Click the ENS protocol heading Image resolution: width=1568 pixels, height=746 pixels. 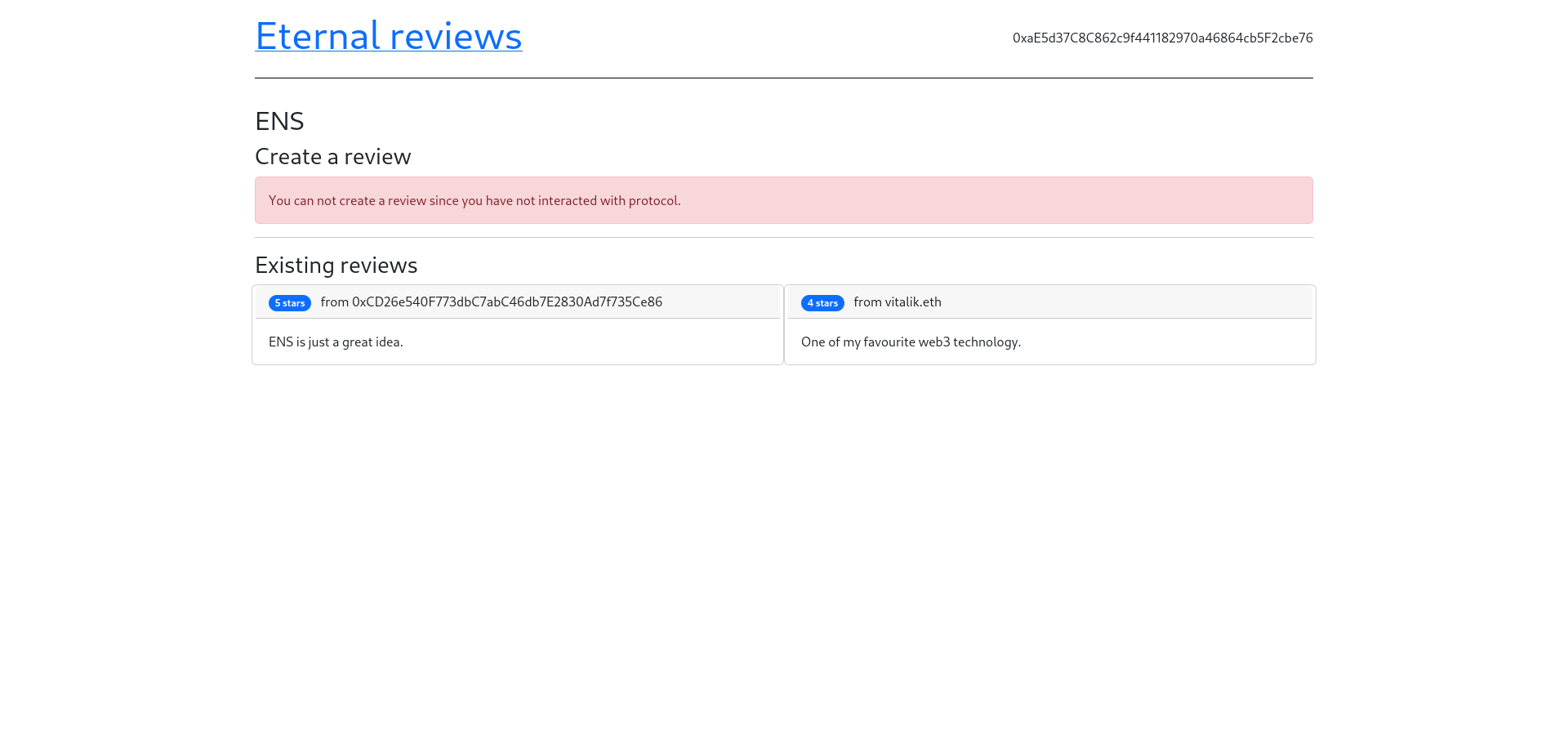279,121
